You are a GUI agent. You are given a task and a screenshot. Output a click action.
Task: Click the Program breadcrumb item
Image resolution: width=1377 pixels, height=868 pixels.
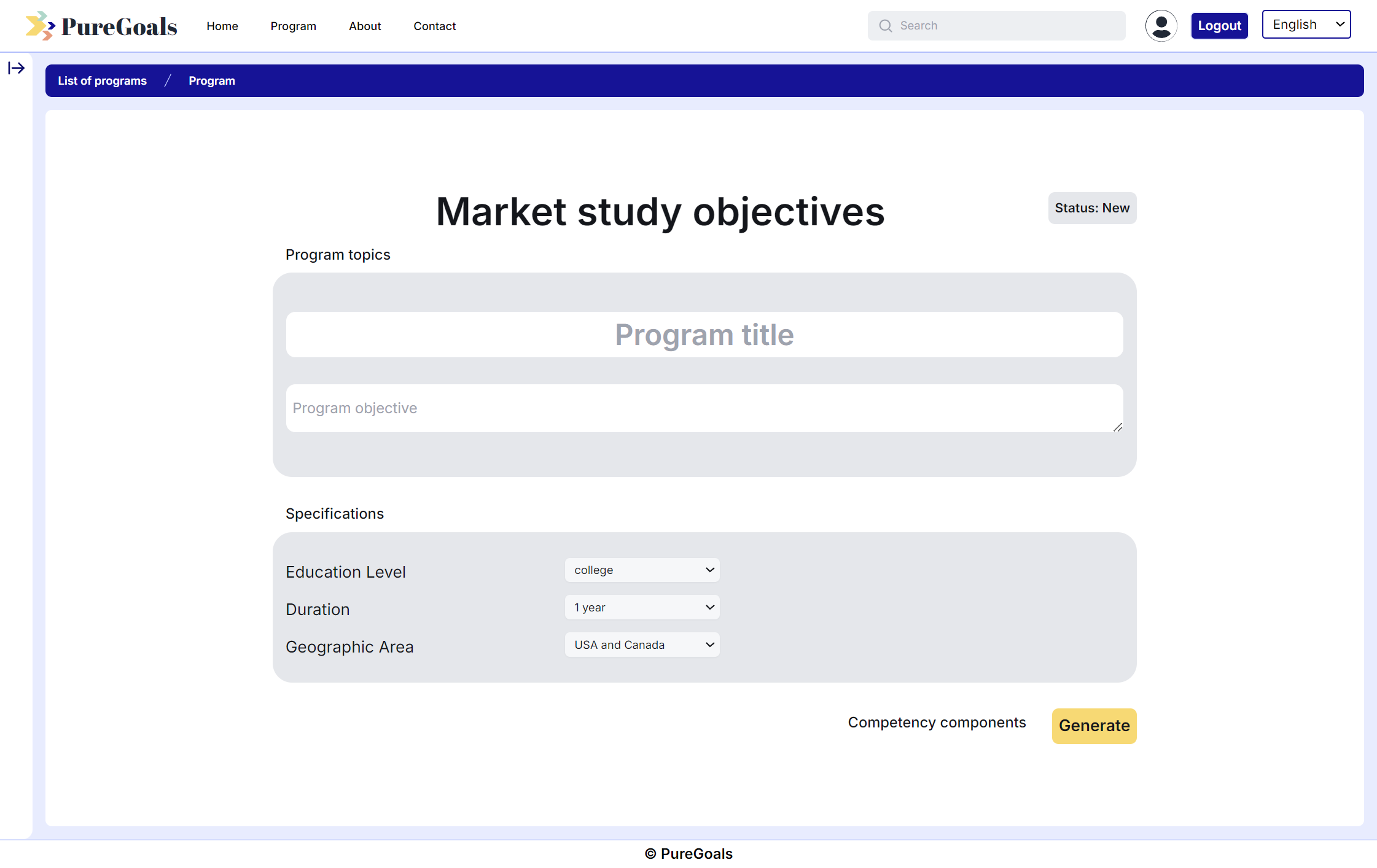coord(211,81)
